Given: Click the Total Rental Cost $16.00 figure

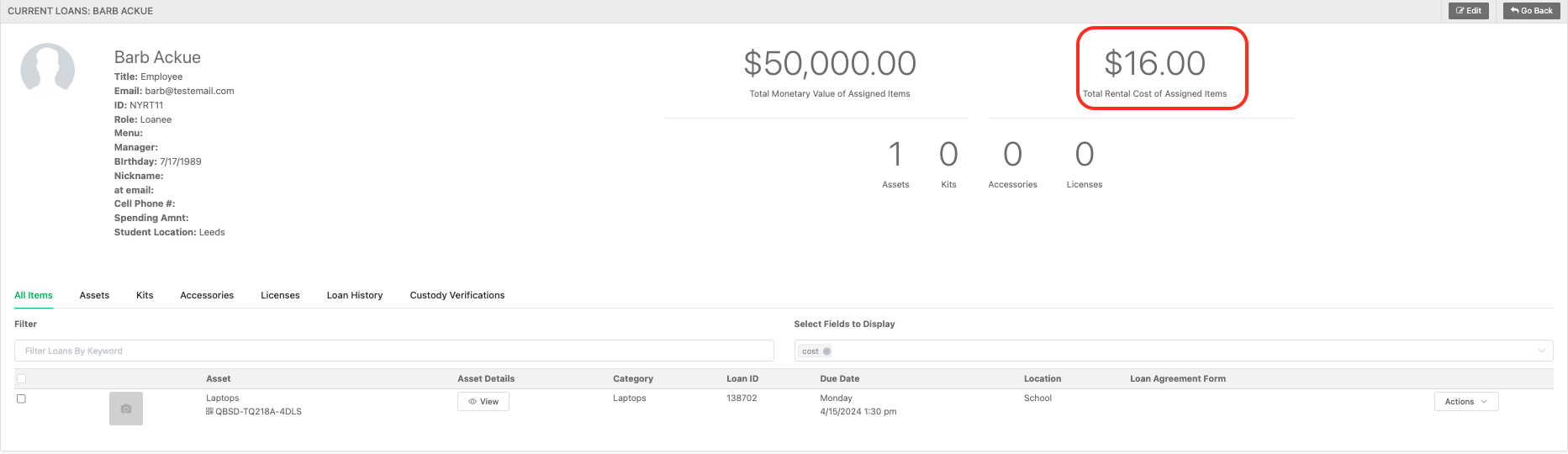Looking at the screenshot, I should tap(1155, 63).
